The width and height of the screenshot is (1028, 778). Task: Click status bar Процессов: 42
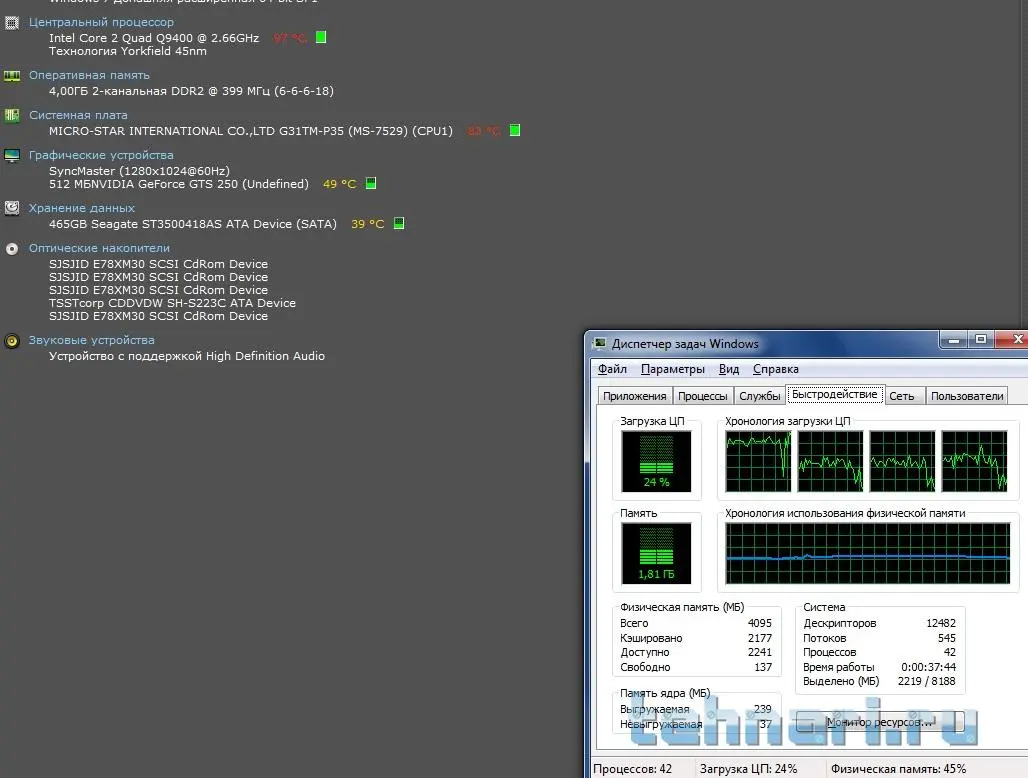click(633, 769)
